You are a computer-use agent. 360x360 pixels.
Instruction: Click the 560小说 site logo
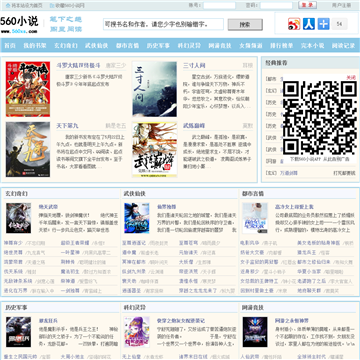pyautogui.click(x=19, y=24)
